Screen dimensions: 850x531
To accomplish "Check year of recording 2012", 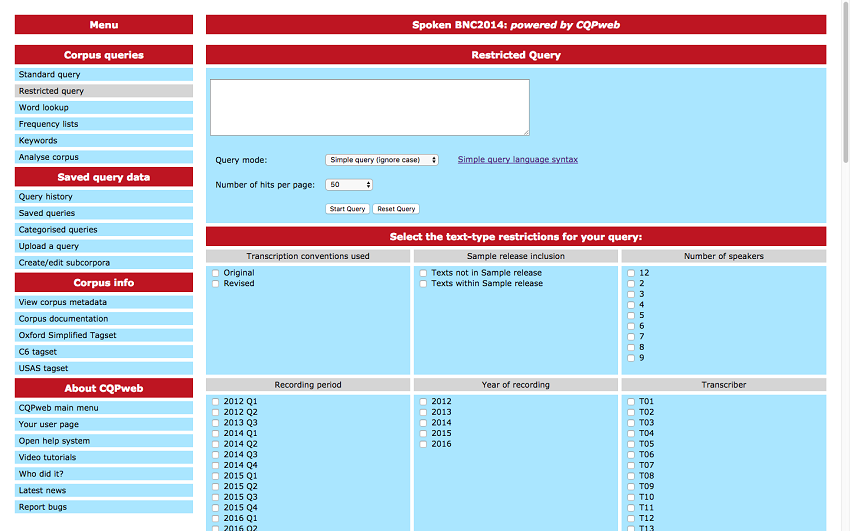I will pos(423,402).
